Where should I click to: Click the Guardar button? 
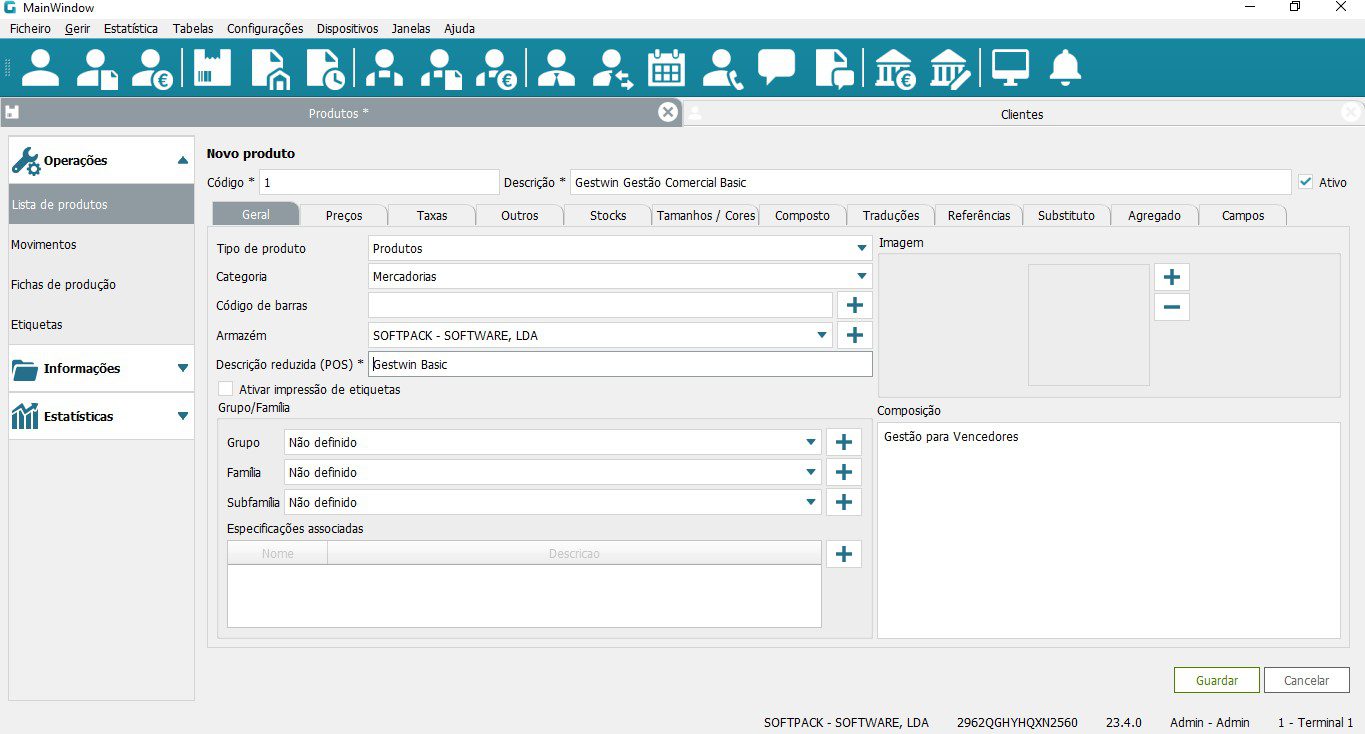point(1217,680)
